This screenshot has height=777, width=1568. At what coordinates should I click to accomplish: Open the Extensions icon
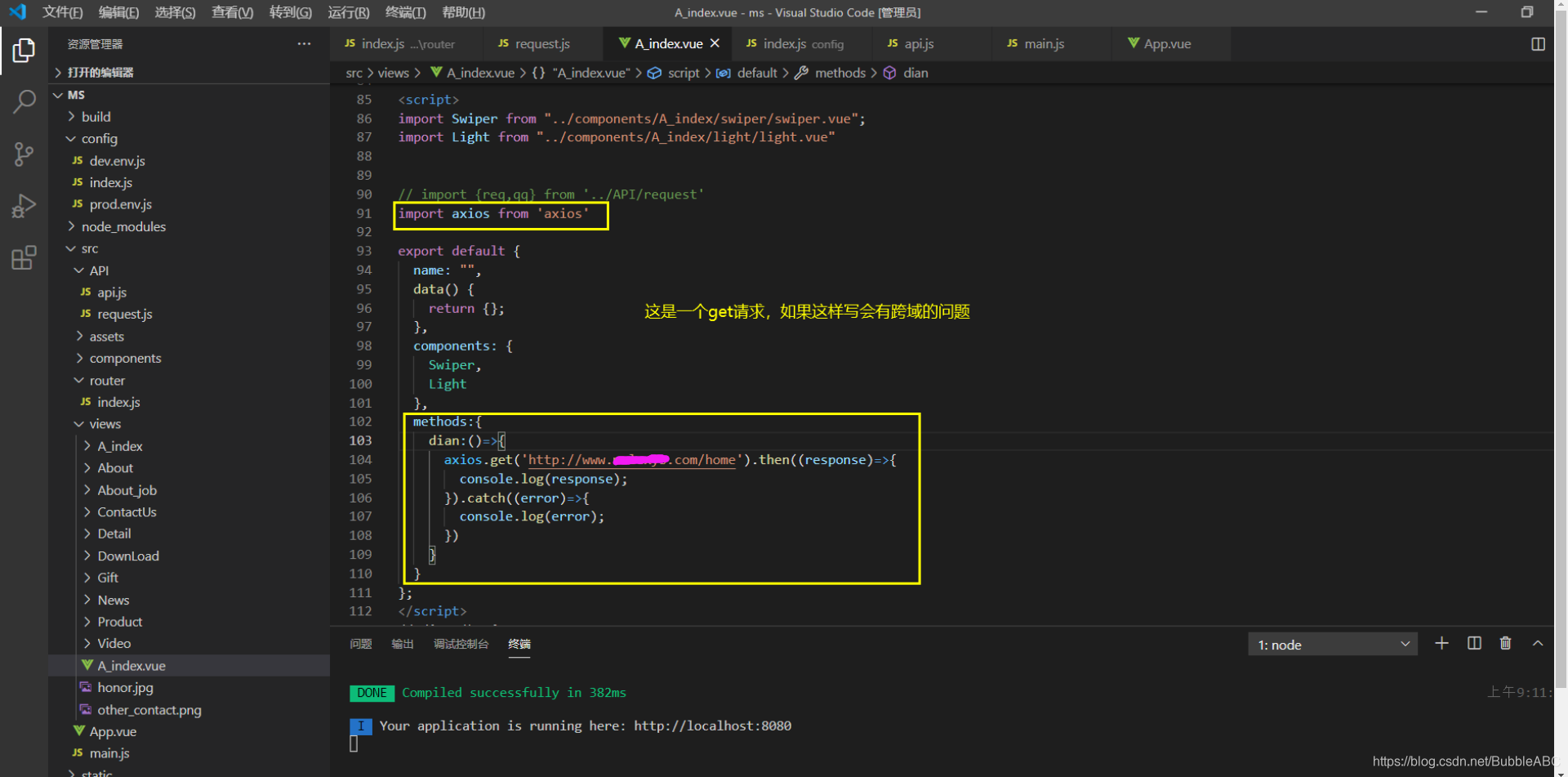click(x=24, y=257)
